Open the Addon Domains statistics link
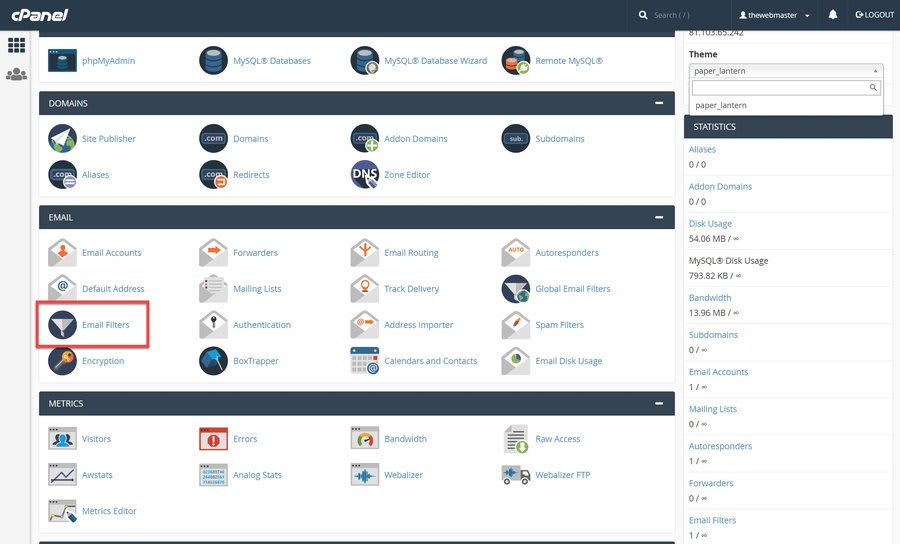 tap(720, 186)
